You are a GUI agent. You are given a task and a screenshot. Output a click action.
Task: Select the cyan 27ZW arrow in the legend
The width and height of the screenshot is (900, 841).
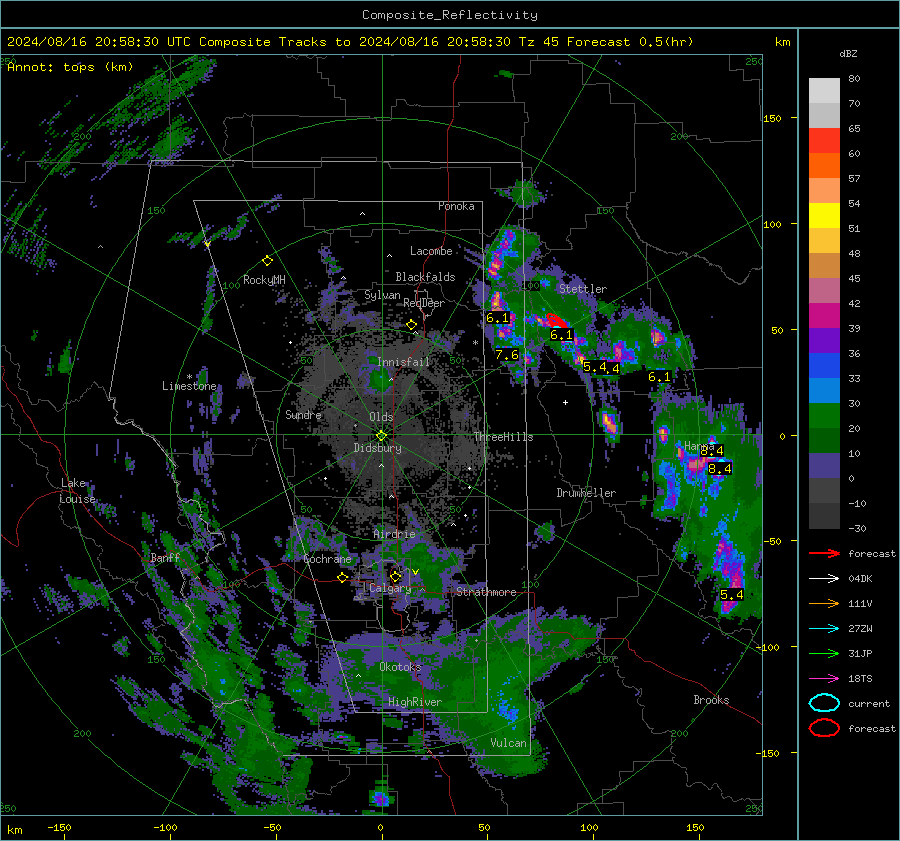point(824,629)
